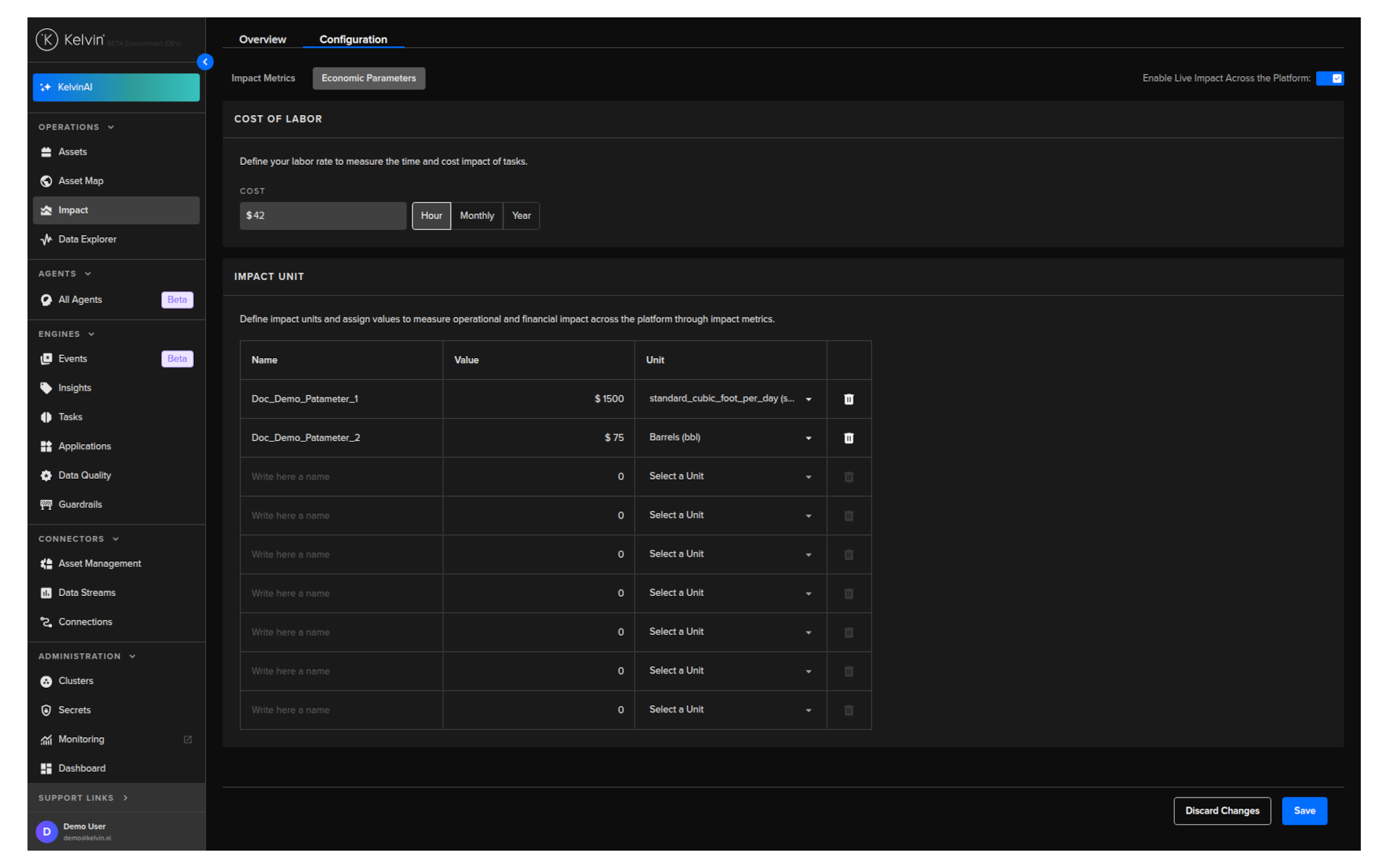1389x868 pixels.
Task: Open Applications in the sidebar
Action: point(116,446)
